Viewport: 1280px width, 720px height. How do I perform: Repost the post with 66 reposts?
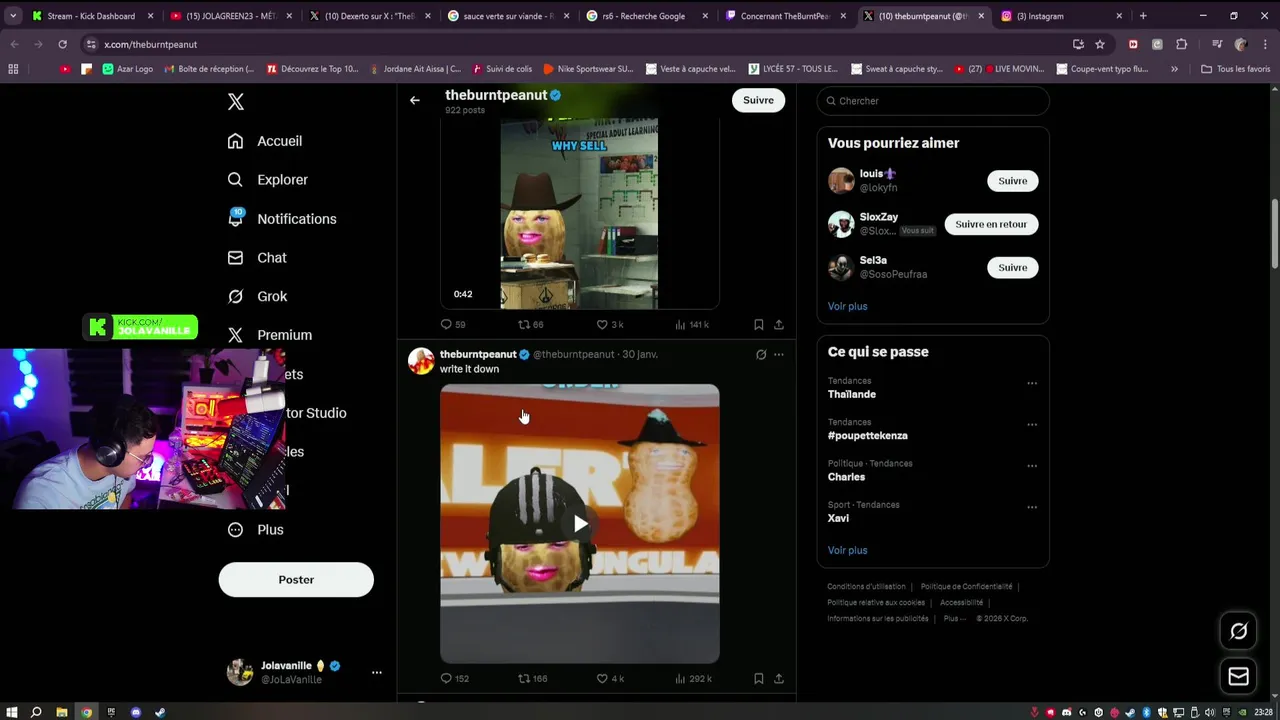(530, 324)
